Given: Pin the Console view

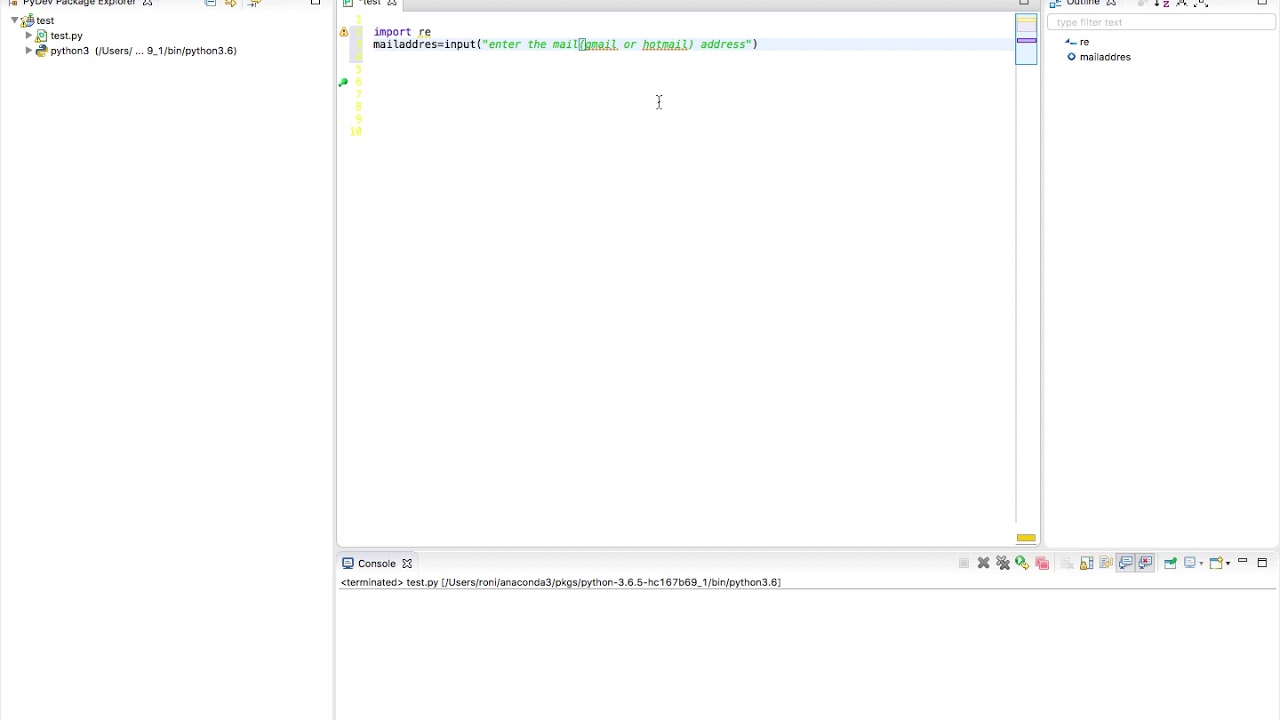Looking at the screenshot, I should [x=1170, y=563].
